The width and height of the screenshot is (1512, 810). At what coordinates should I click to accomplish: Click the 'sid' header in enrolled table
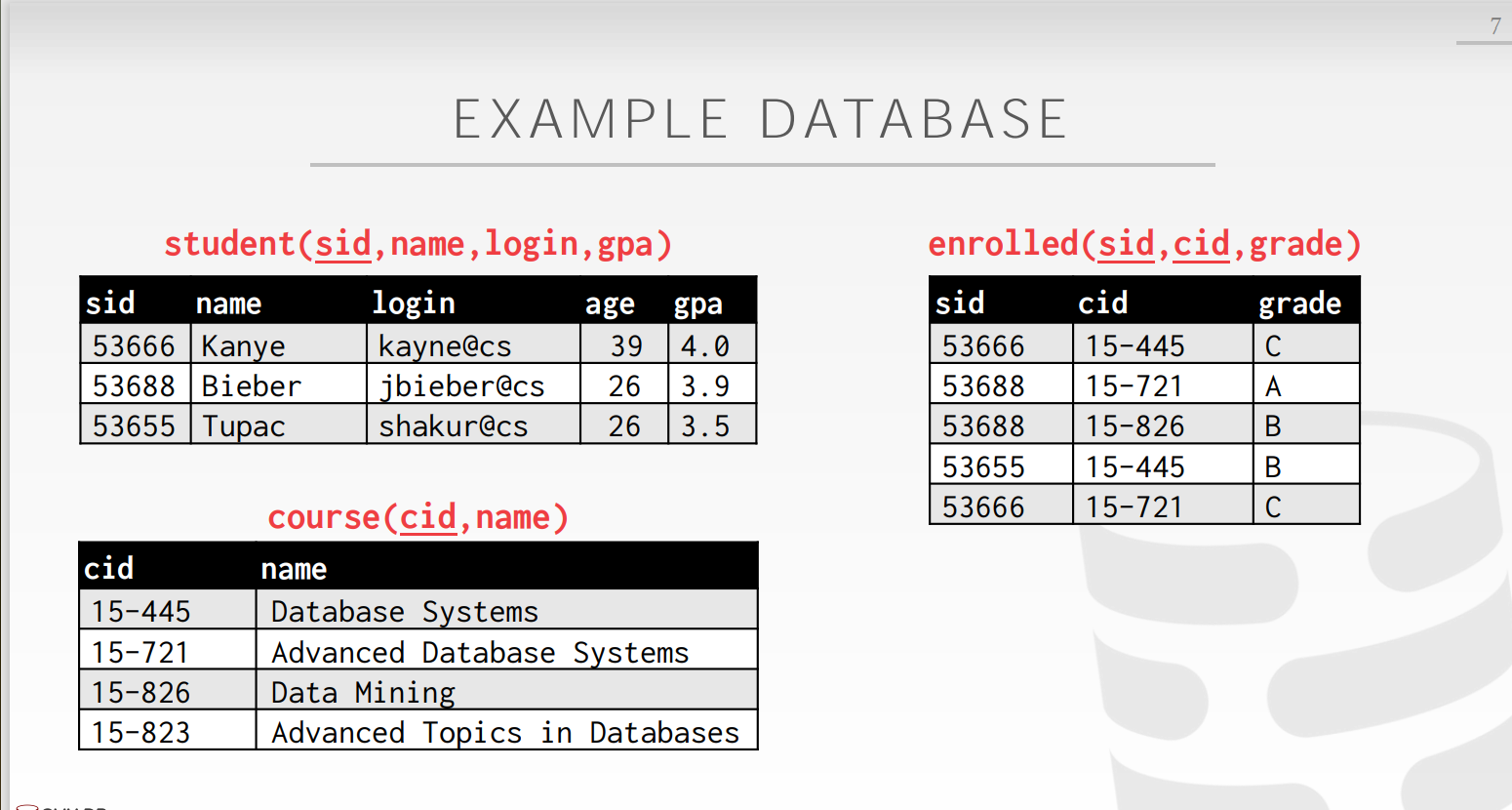tap(960, 303)
